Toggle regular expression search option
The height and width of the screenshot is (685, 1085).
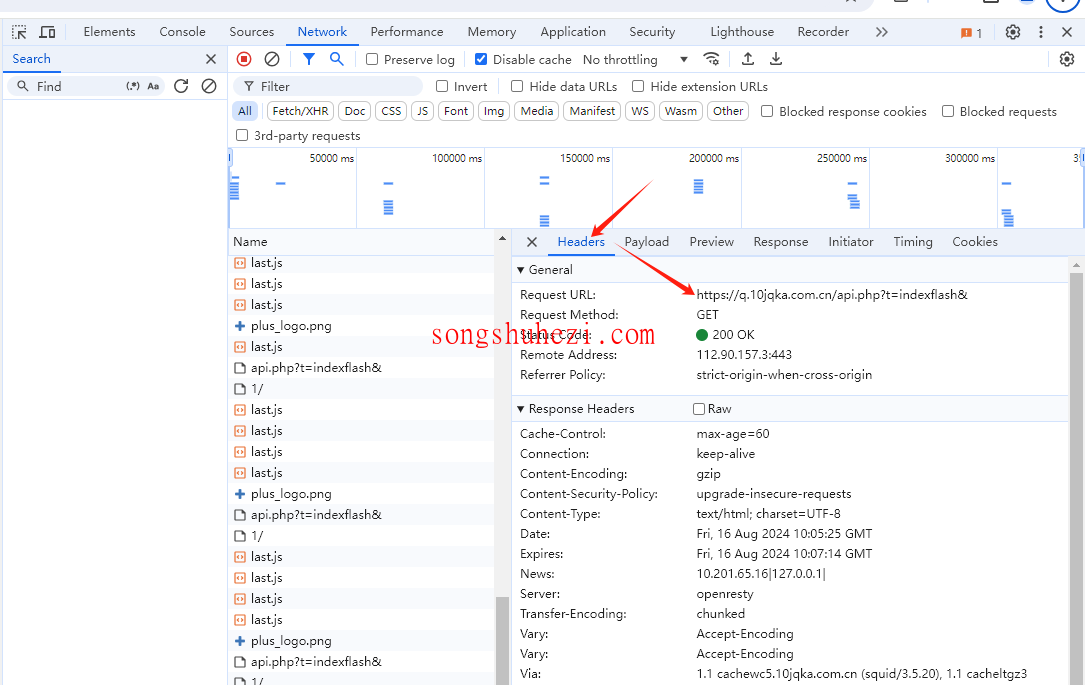tap(133, 86)
